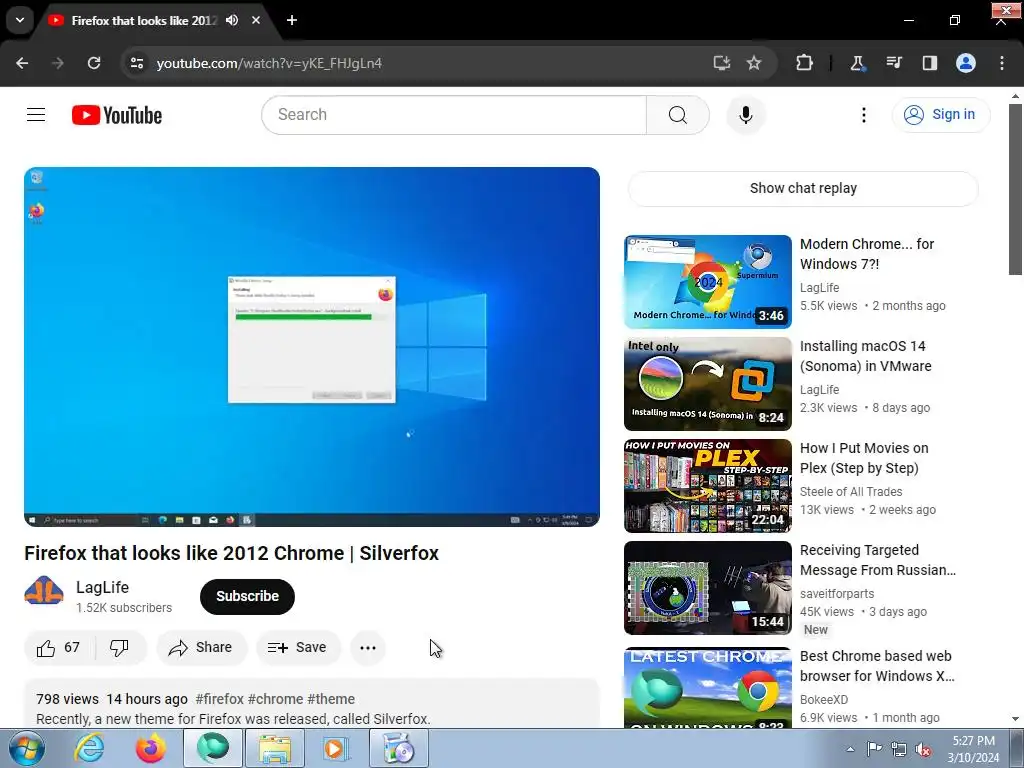Screen dimensions: 1024x768
Task: Click the browser forward arrow
Action: click(x=58, y=63)
